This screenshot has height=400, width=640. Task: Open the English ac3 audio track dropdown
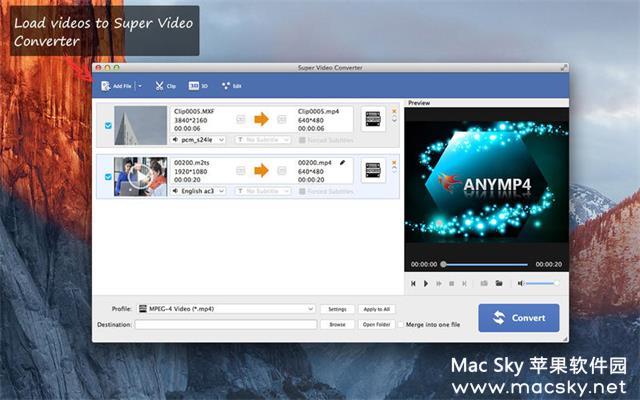click(198, 191)
